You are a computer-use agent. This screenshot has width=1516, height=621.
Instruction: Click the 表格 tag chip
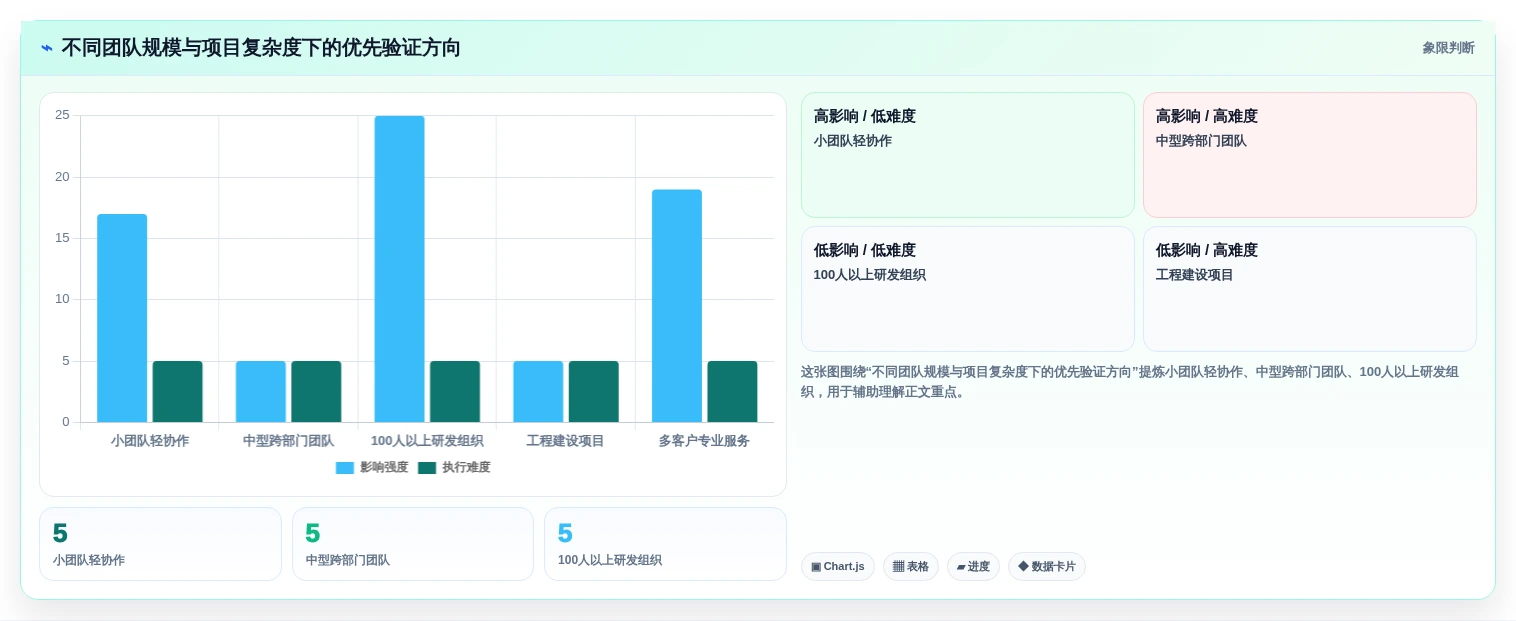click(911, 567)
